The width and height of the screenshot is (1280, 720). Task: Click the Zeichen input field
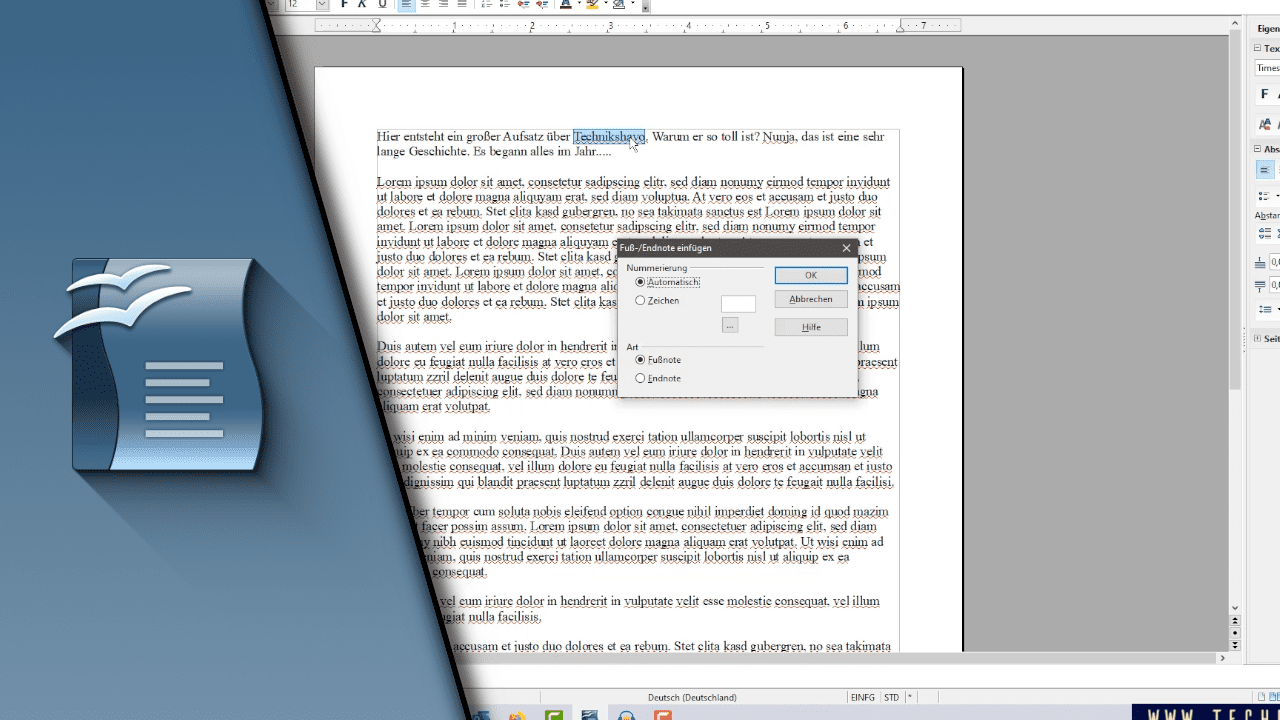[737, 303]
